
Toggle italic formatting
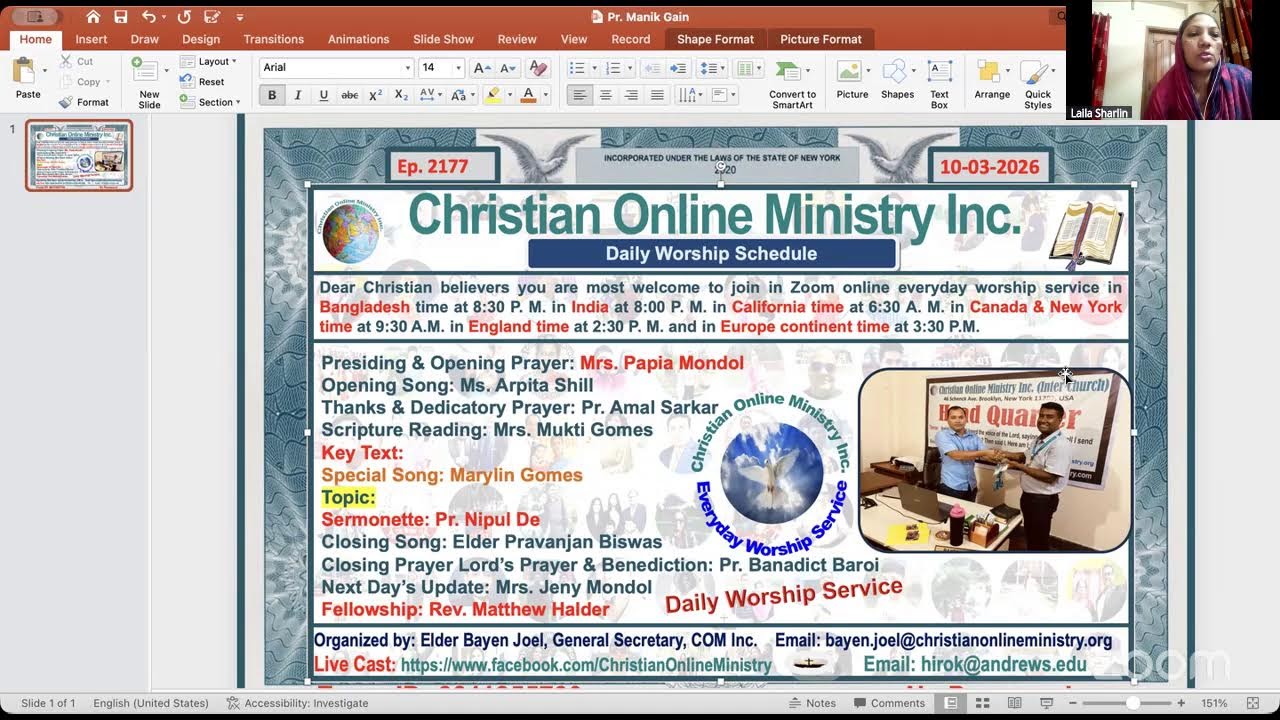click(x=297, y=95)
